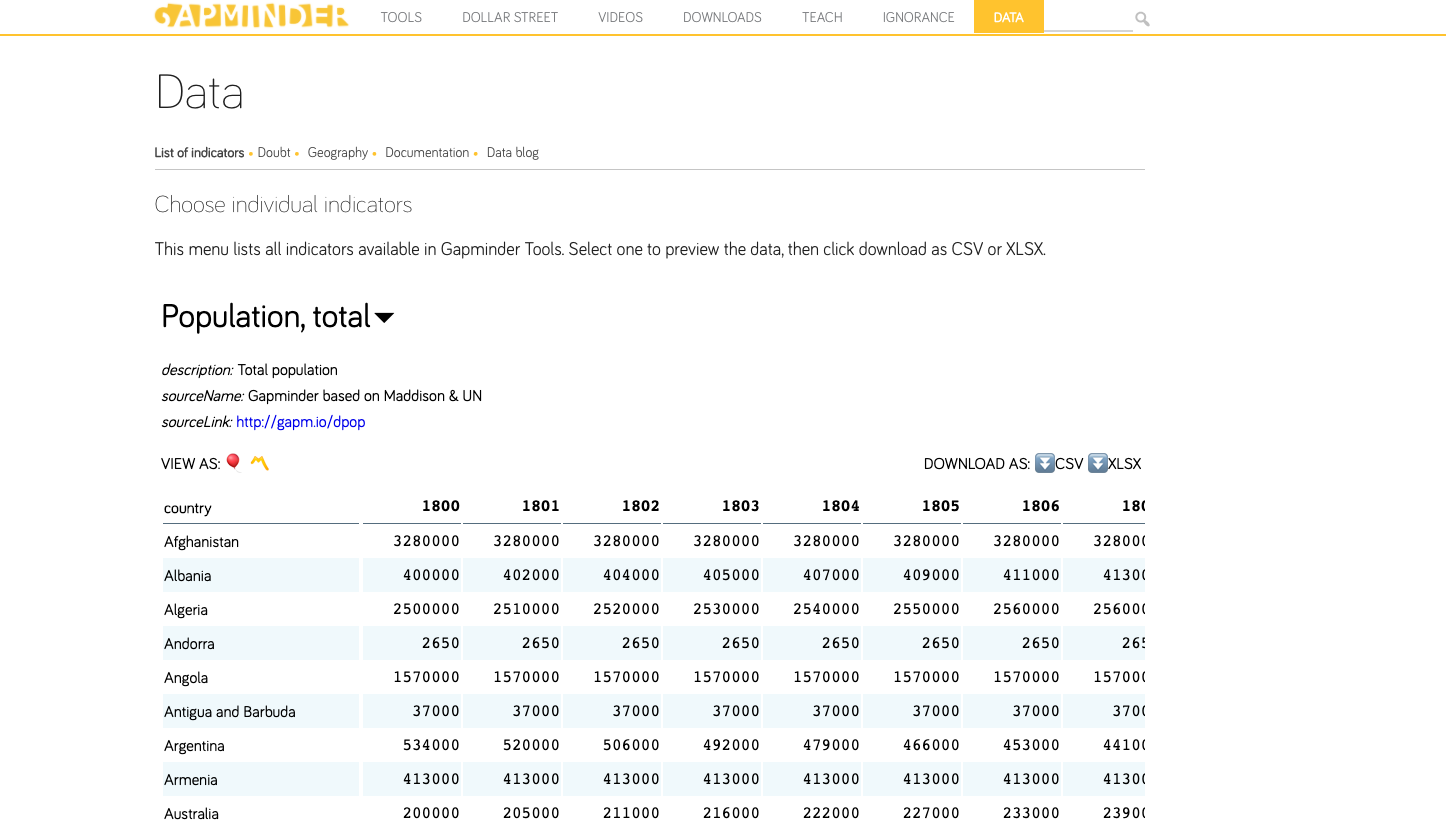
Task: View data as bubble chart icon
Action: [233, 462]
